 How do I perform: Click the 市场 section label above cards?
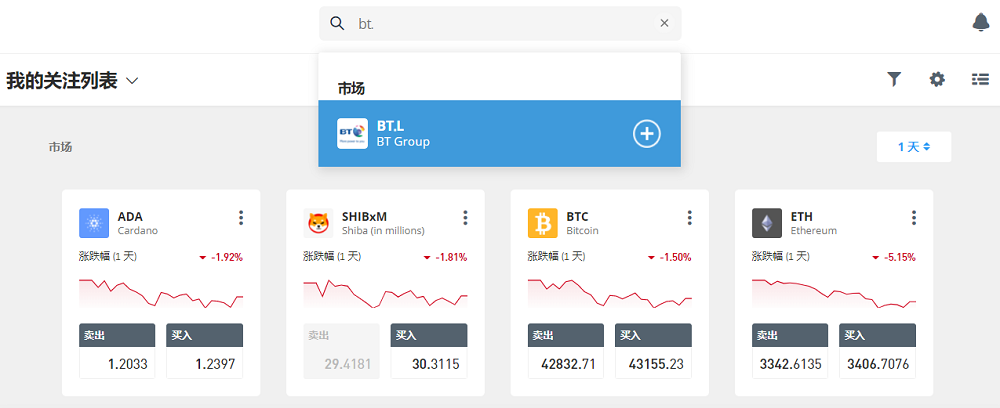tap(61, 147)
